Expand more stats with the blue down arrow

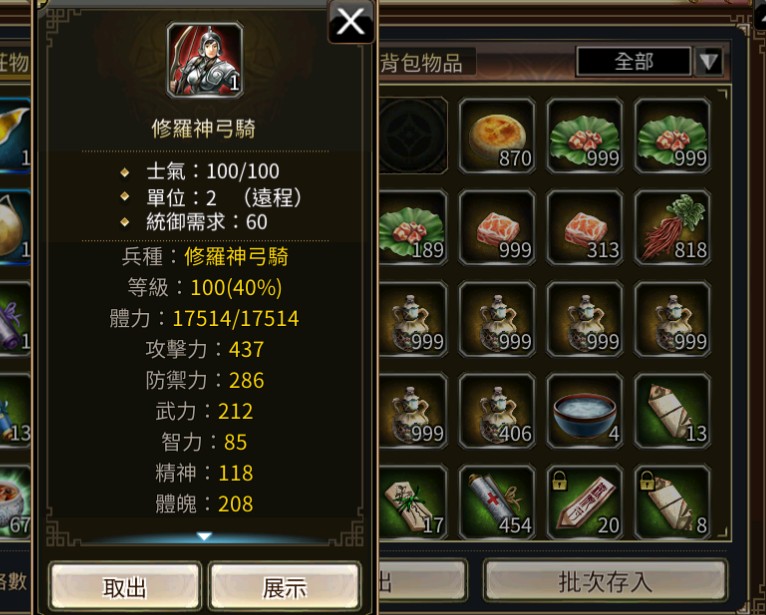click(204, 536)
